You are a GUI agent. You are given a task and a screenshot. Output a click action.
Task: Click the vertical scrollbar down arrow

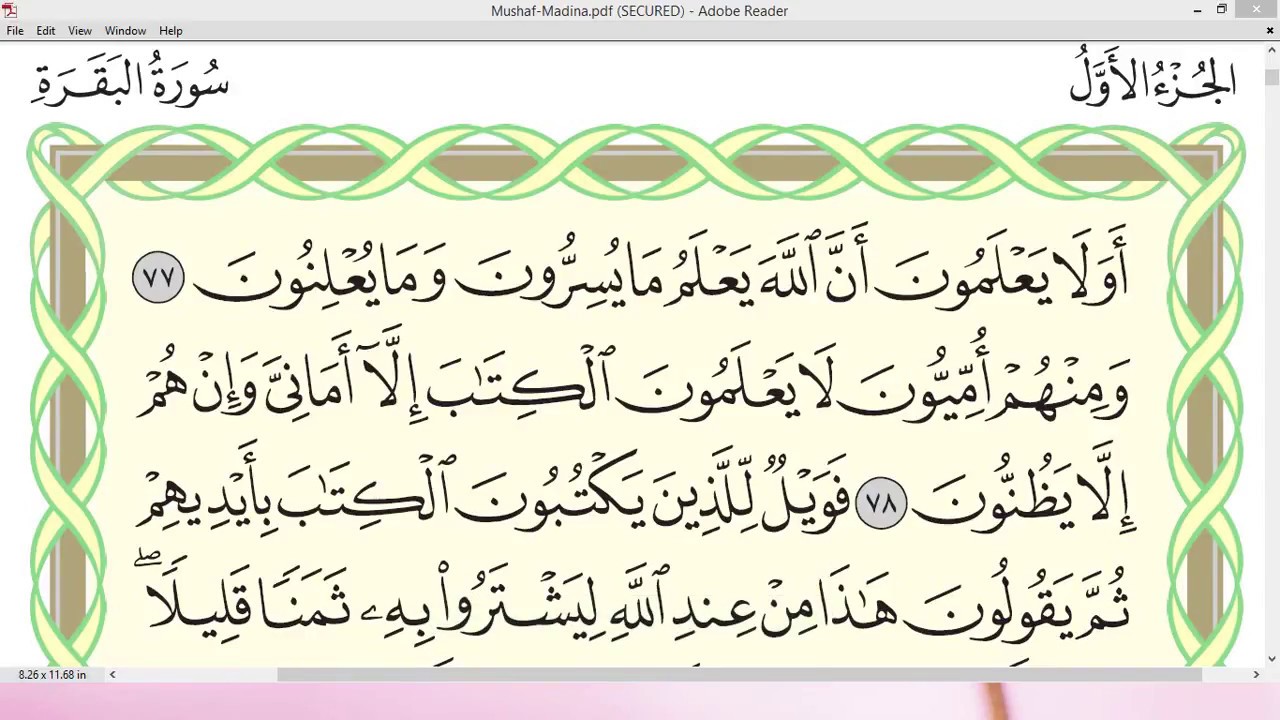pyautogui.click(x=1272, y=658)
